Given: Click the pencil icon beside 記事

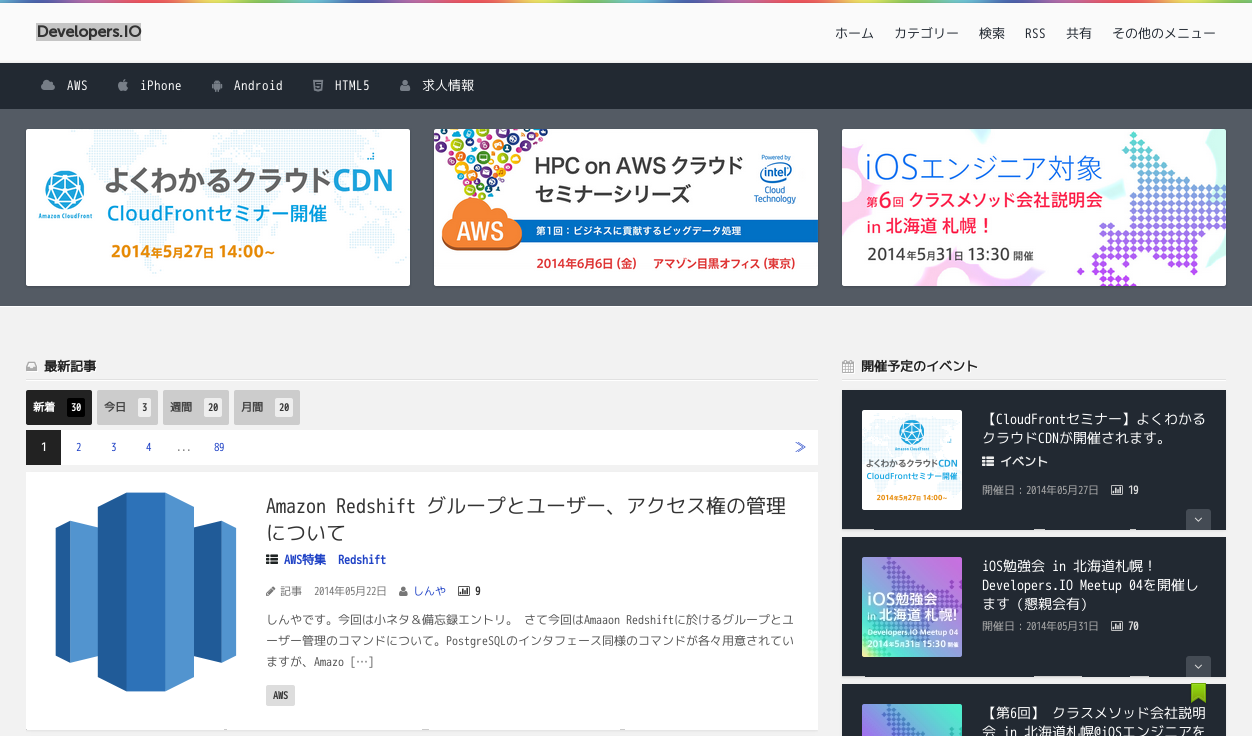Looking at the screenshot, I should [x=271, y=591].
